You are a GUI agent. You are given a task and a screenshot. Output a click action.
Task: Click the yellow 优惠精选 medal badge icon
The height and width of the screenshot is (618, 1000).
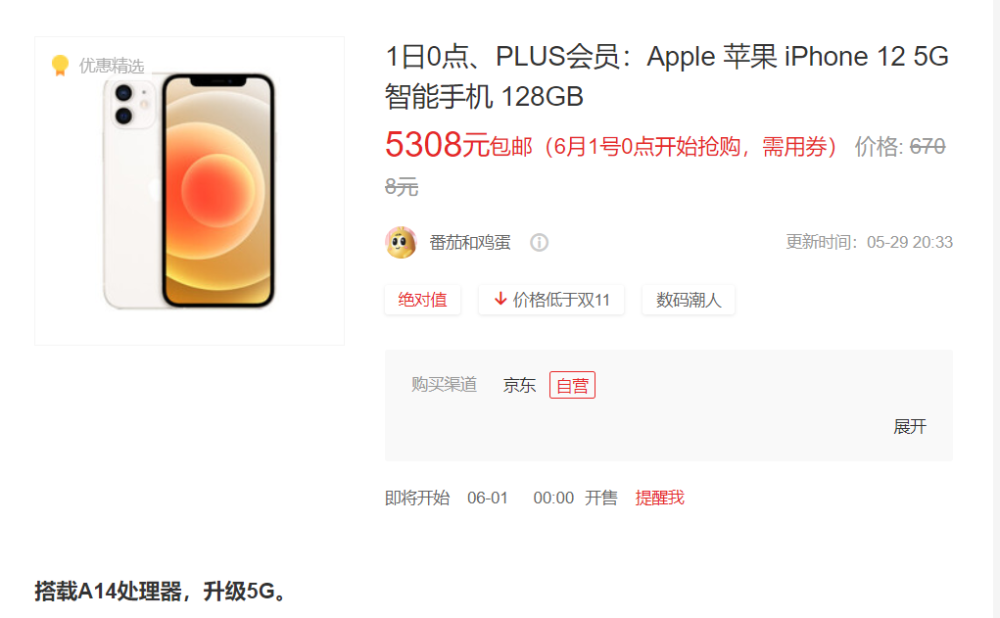click(x=60, y=65)
